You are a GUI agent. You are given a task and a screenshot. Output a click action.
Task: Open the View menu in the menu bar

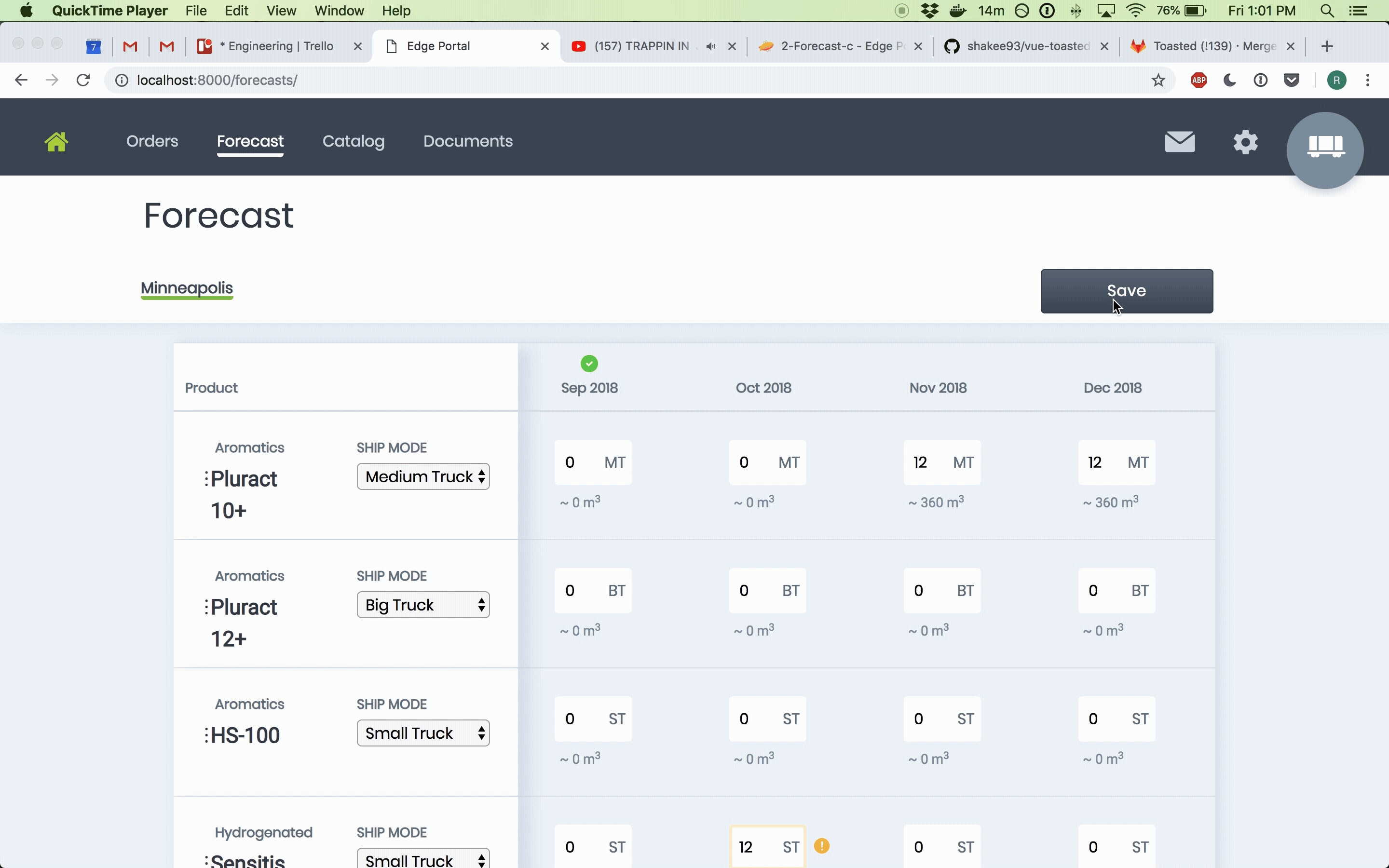click(281, 11)
